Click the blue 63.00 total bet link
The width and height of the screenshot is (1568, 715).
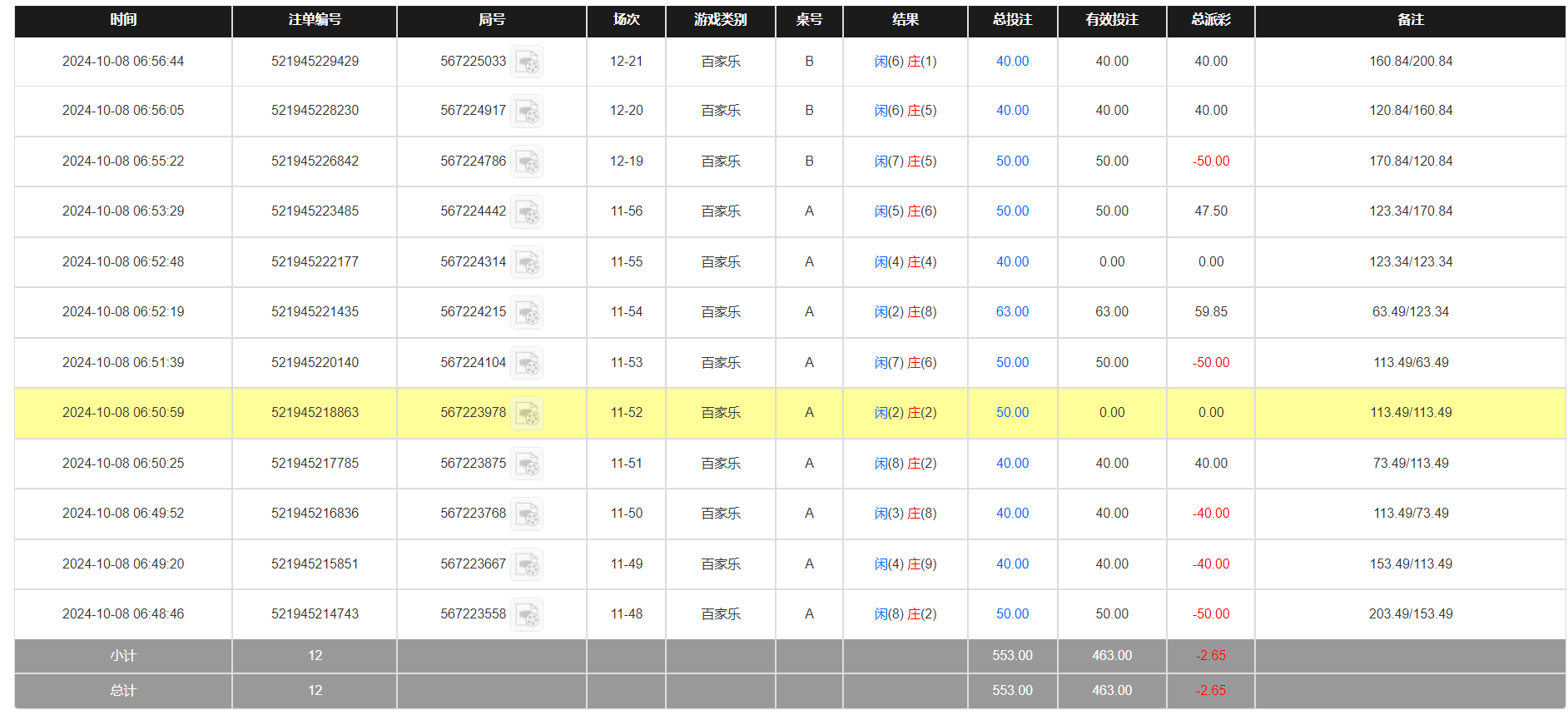click(x=1012, y=311)
